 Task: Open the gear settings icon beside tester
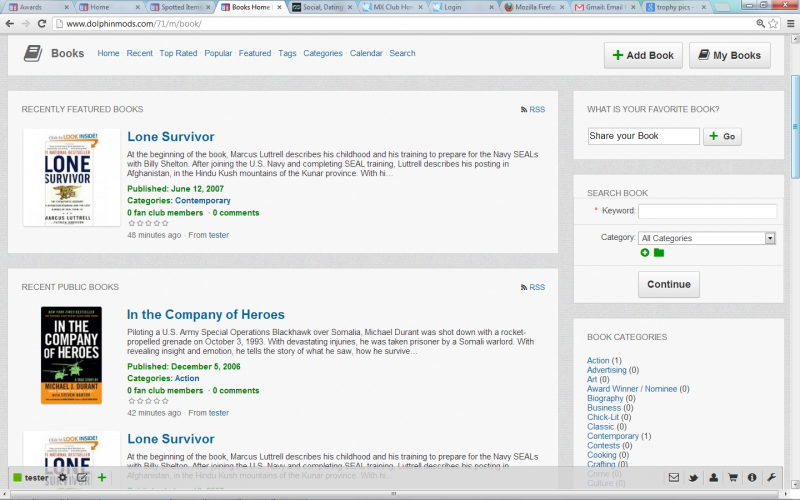(62, 478)
